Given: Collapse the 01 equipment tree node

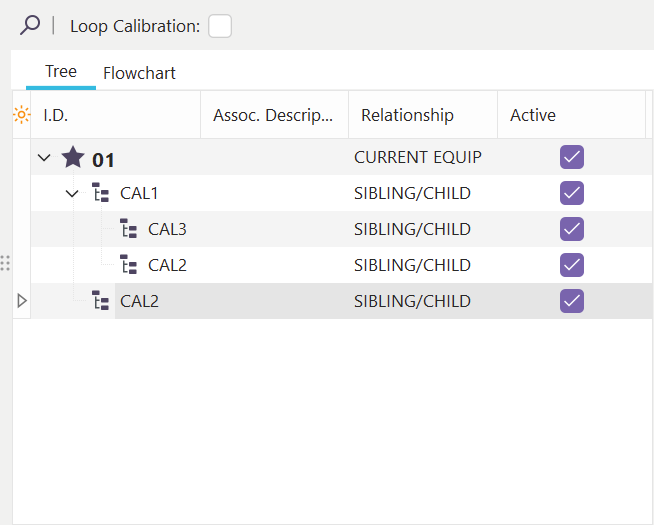Looking at the screenshot, I should (x=43, y=158).
